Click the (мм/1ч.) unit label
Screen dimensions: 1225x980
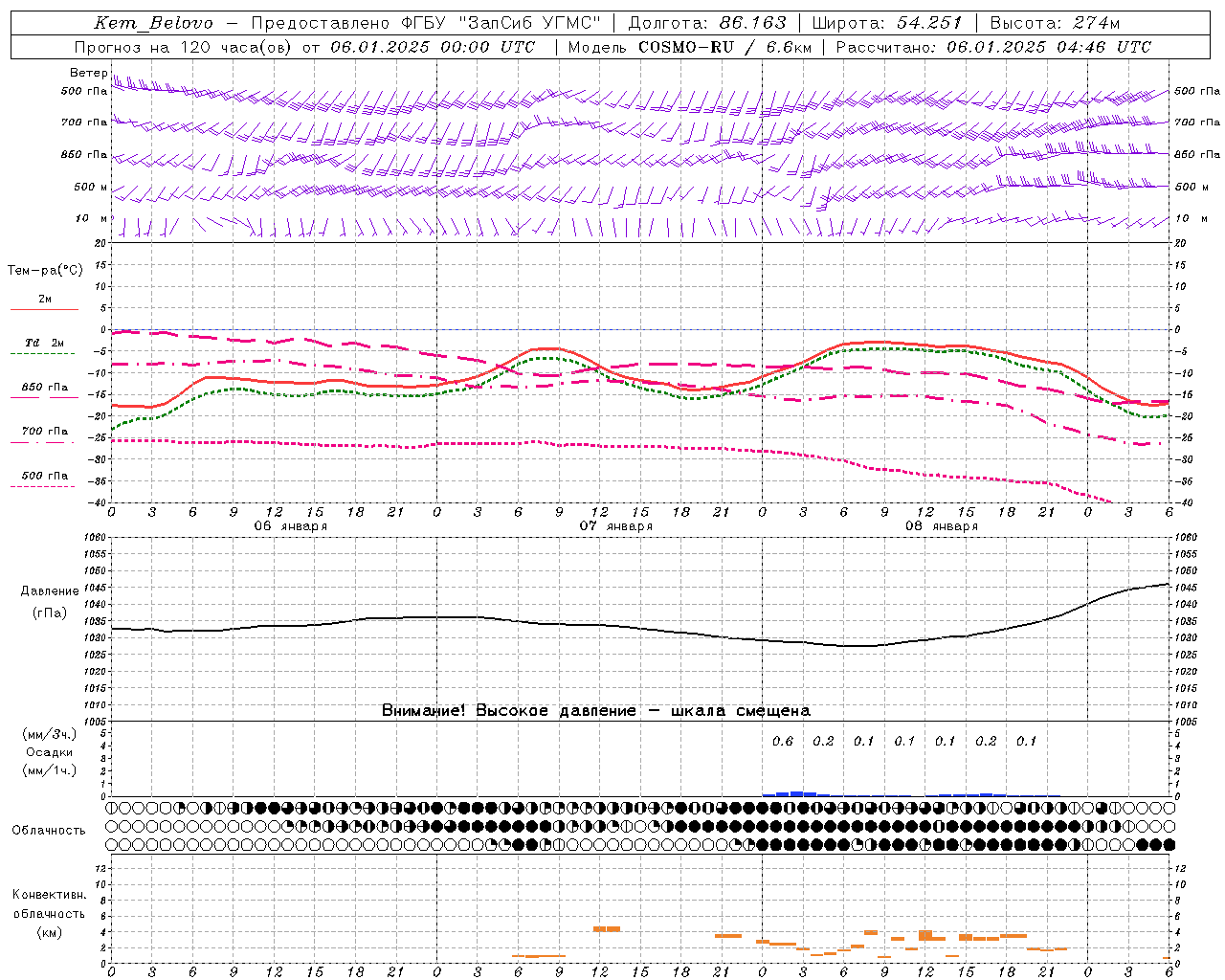(x=49, y=770)
